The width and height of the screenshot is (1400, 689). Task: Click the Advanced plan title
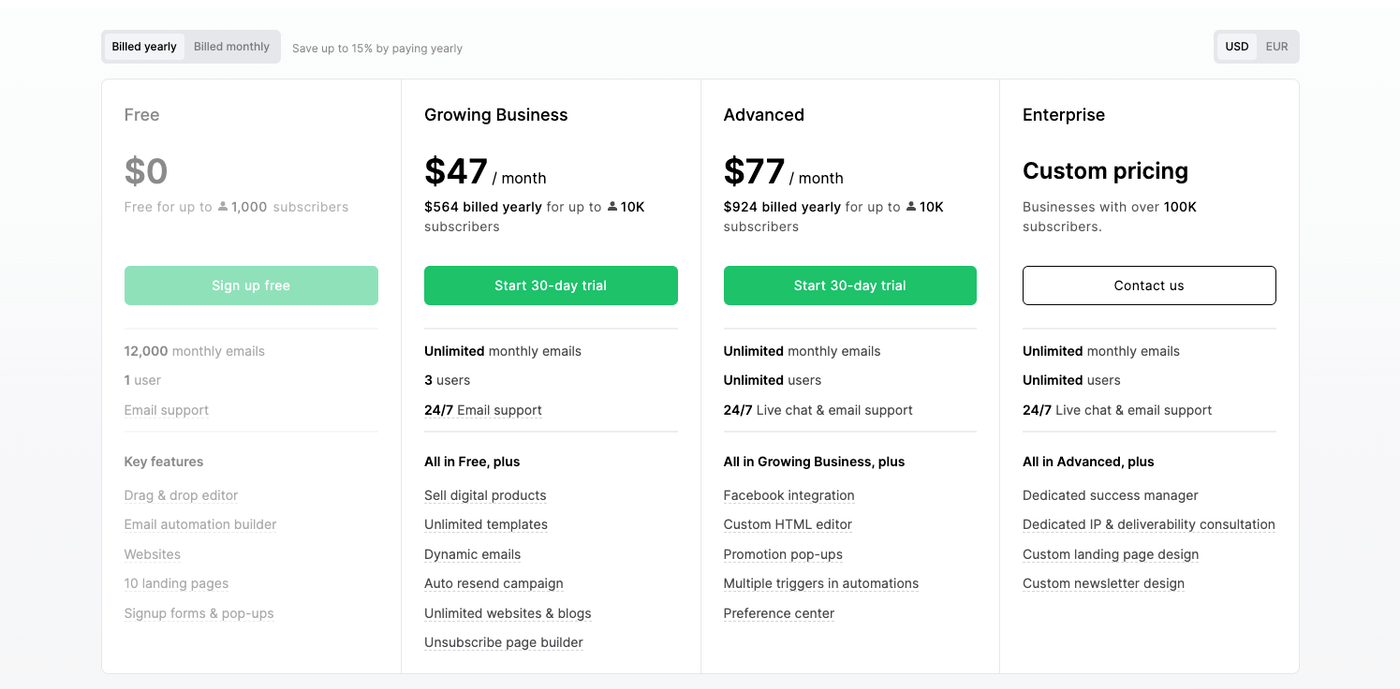[764, 115]
